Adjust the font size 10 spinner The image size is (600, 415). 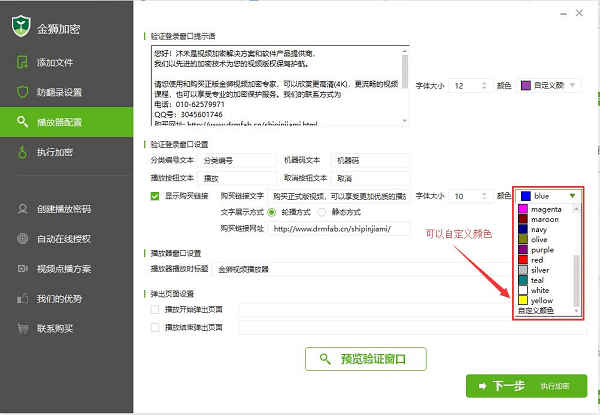[x=484, y=196]
